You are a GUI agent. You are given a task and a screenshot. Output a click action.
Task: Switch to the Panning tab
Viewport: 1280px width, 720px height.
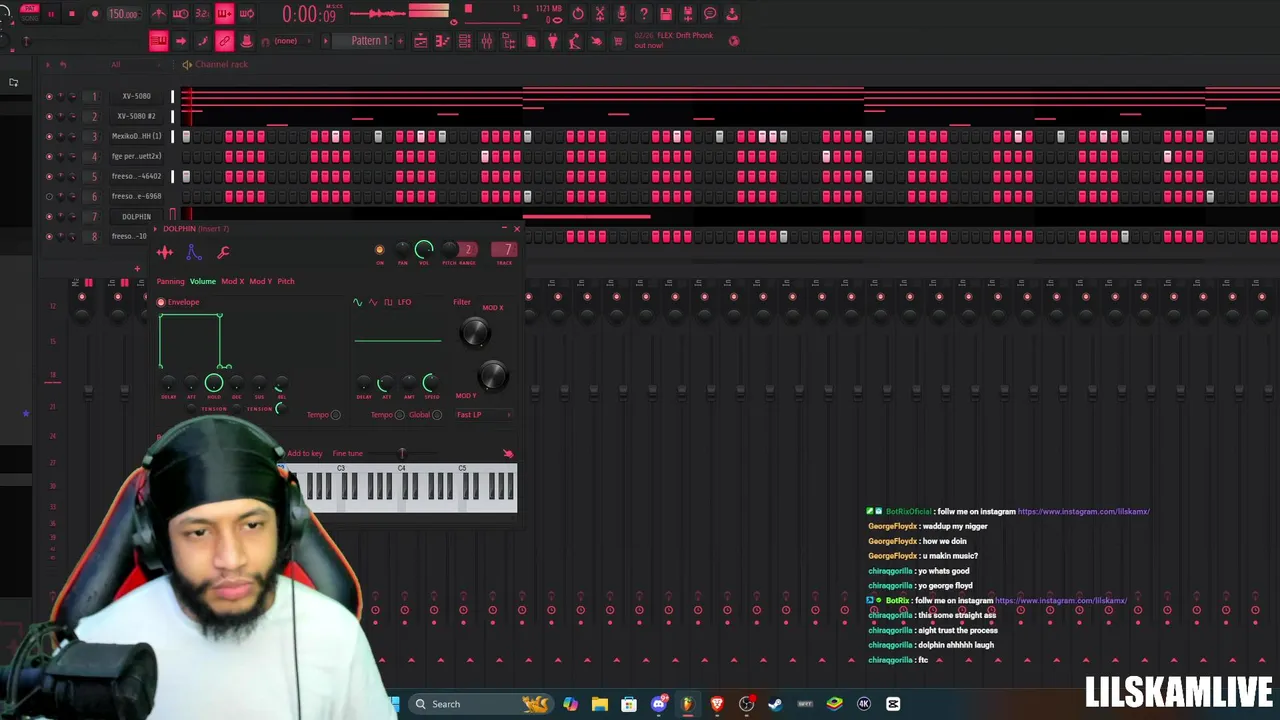[170, 281]
